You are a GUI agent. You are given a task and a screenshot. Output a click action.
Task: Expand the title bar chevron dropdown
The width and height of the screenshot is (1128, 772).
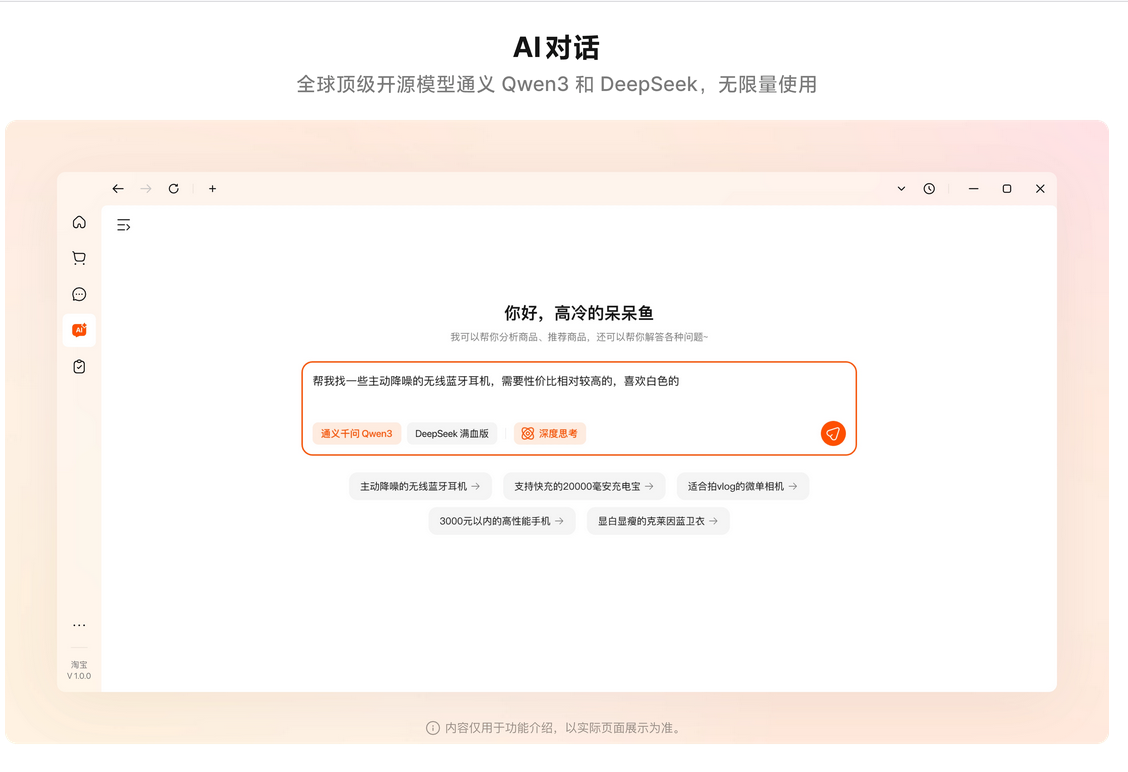coord(901,189)
